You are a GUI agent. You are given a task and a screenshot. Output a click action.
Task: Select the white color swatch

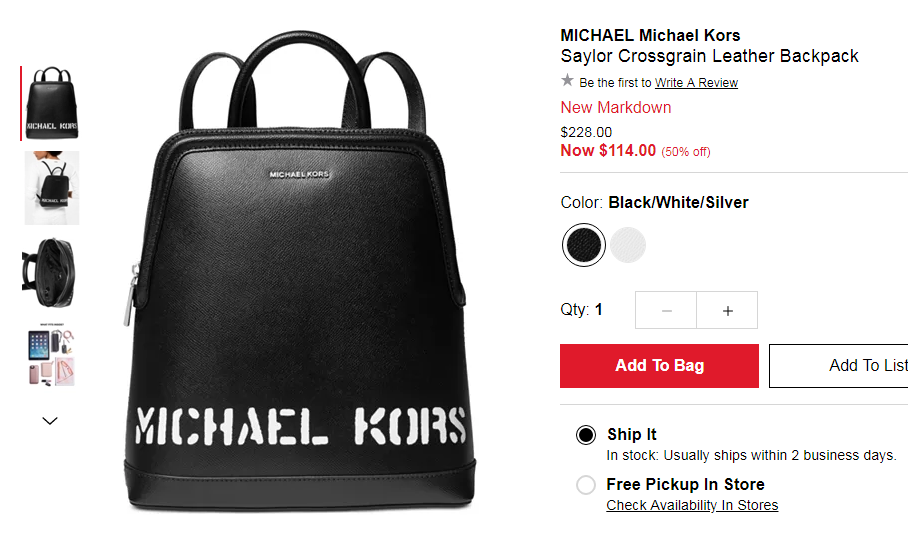[x=628, y=245]
